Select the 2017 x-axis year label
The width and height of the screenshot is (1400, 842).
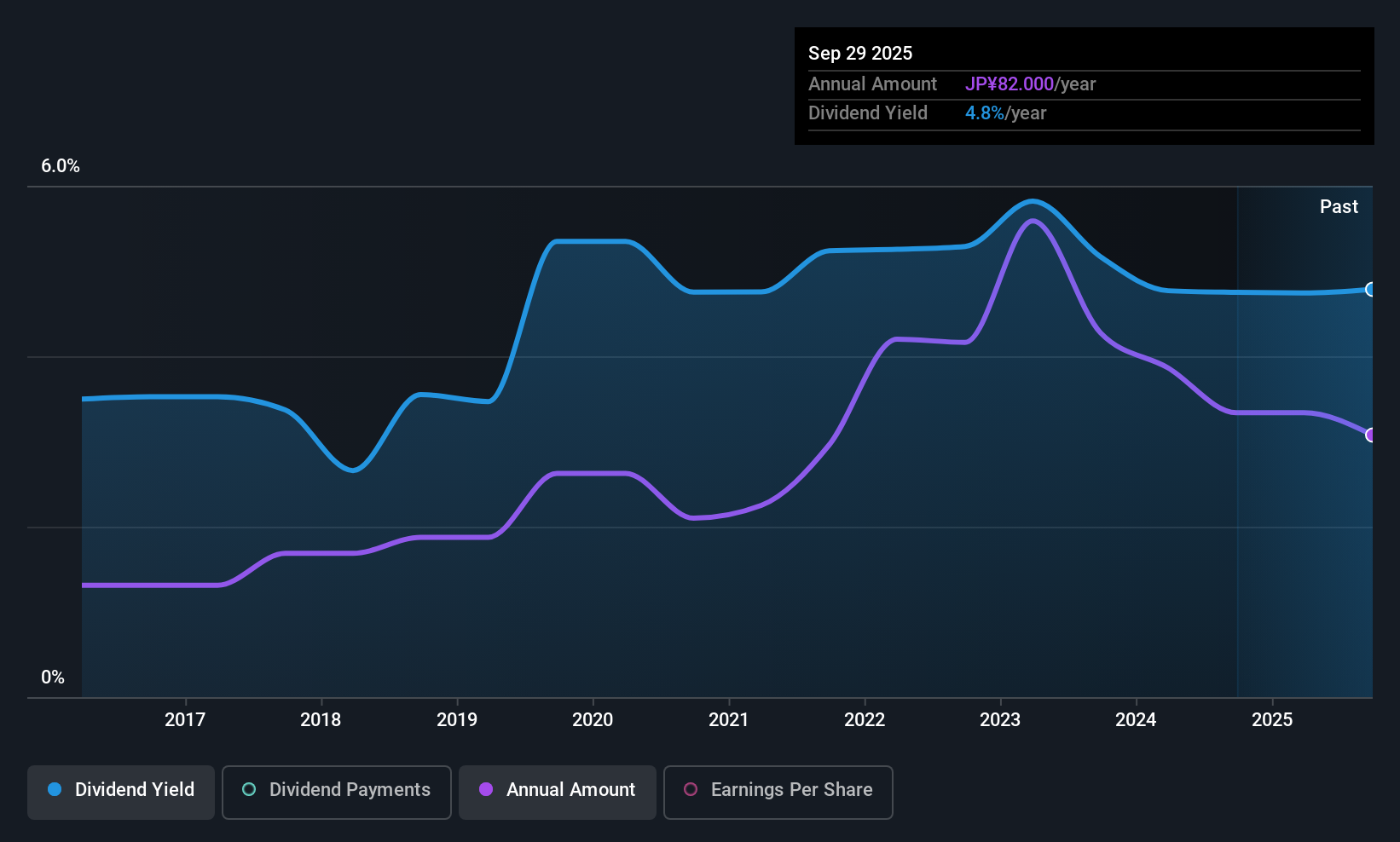[185, 720]
